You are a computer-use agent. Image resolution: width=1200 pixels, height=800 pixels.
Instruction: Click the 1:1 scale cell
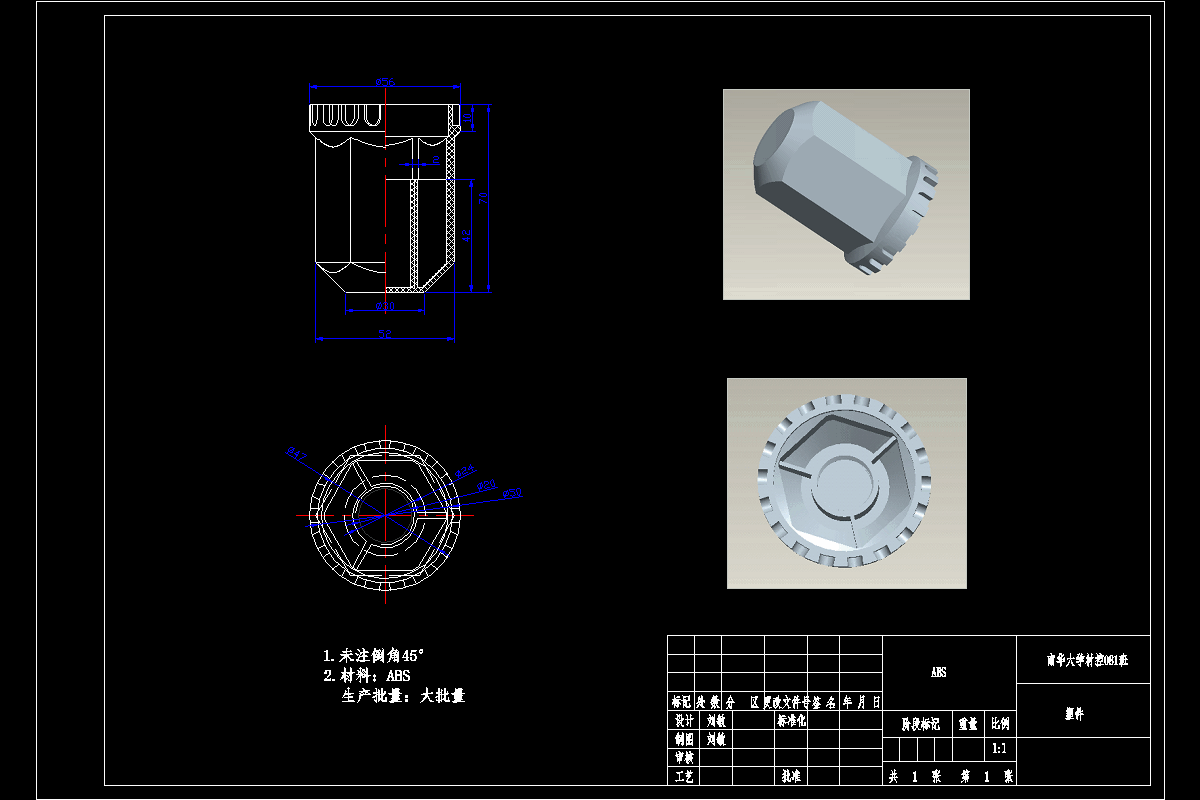click(x=997, y=746)
